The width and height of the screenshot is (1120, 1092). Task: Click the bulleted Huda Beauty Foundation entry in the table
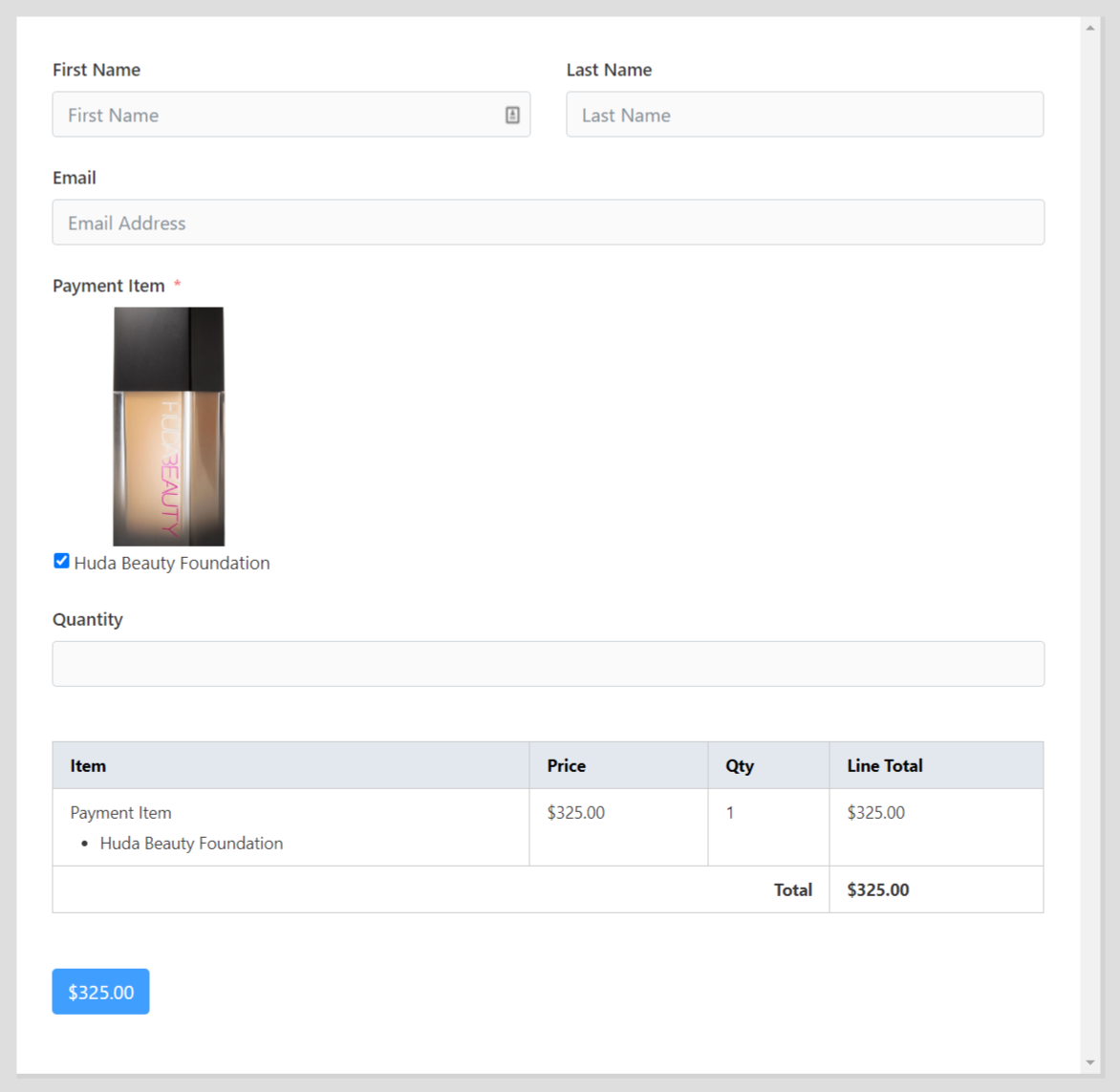(x=191, y=844)
